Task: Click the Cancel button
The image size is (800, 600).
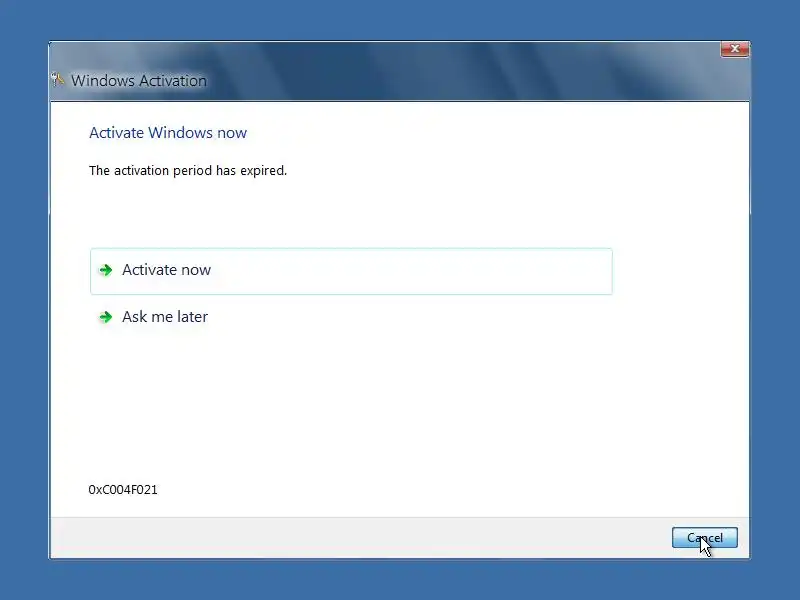Action: [705, 538]
